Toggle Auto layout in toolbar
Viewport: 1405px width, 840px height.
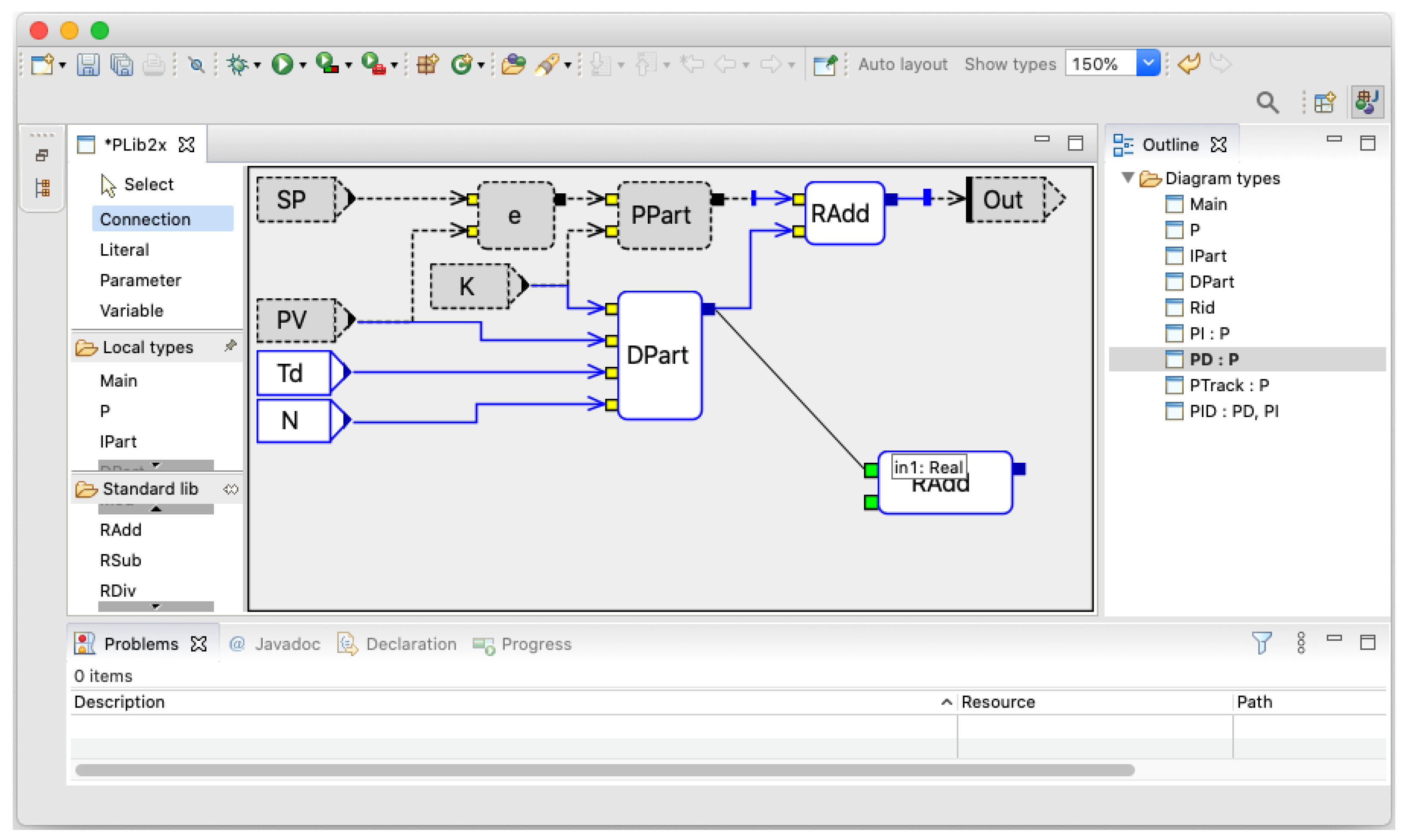pos(902,65)
